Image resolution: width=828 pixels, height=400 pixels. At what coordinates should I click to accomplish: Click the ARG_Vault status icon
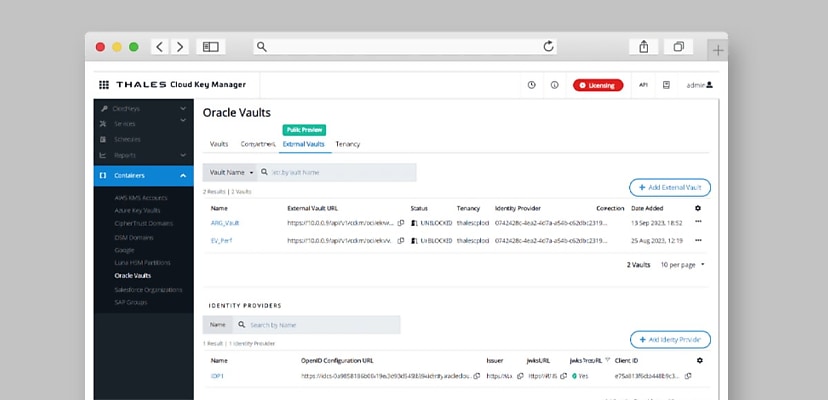(415, 223)
